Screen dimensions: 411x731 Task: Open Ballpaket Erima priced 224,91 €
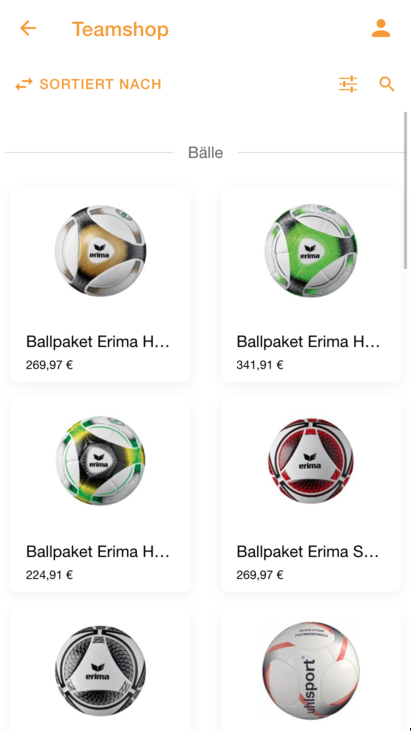click(x=100, y=495)
